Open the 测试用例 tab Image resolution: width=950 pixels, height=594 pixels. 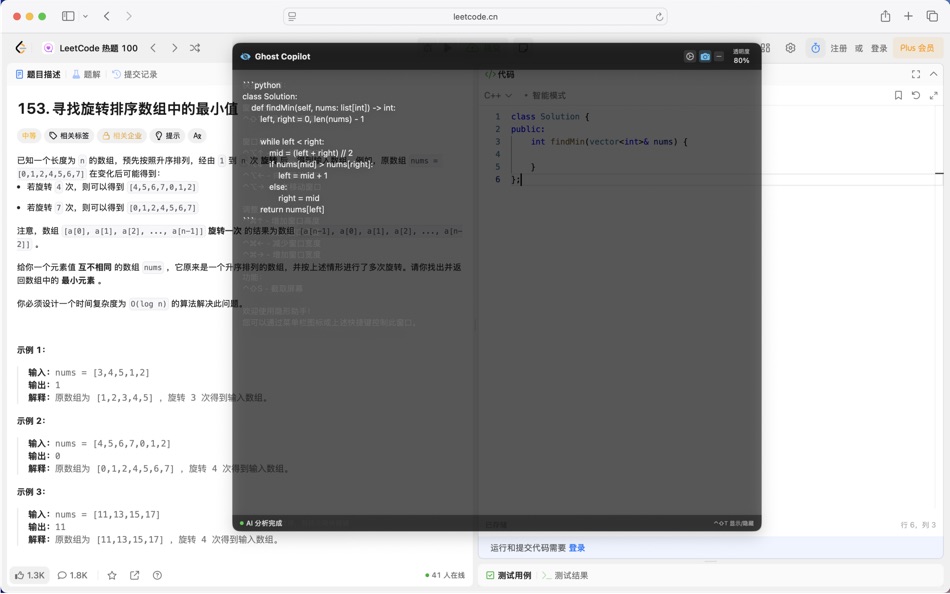click(x=509, y=575)
